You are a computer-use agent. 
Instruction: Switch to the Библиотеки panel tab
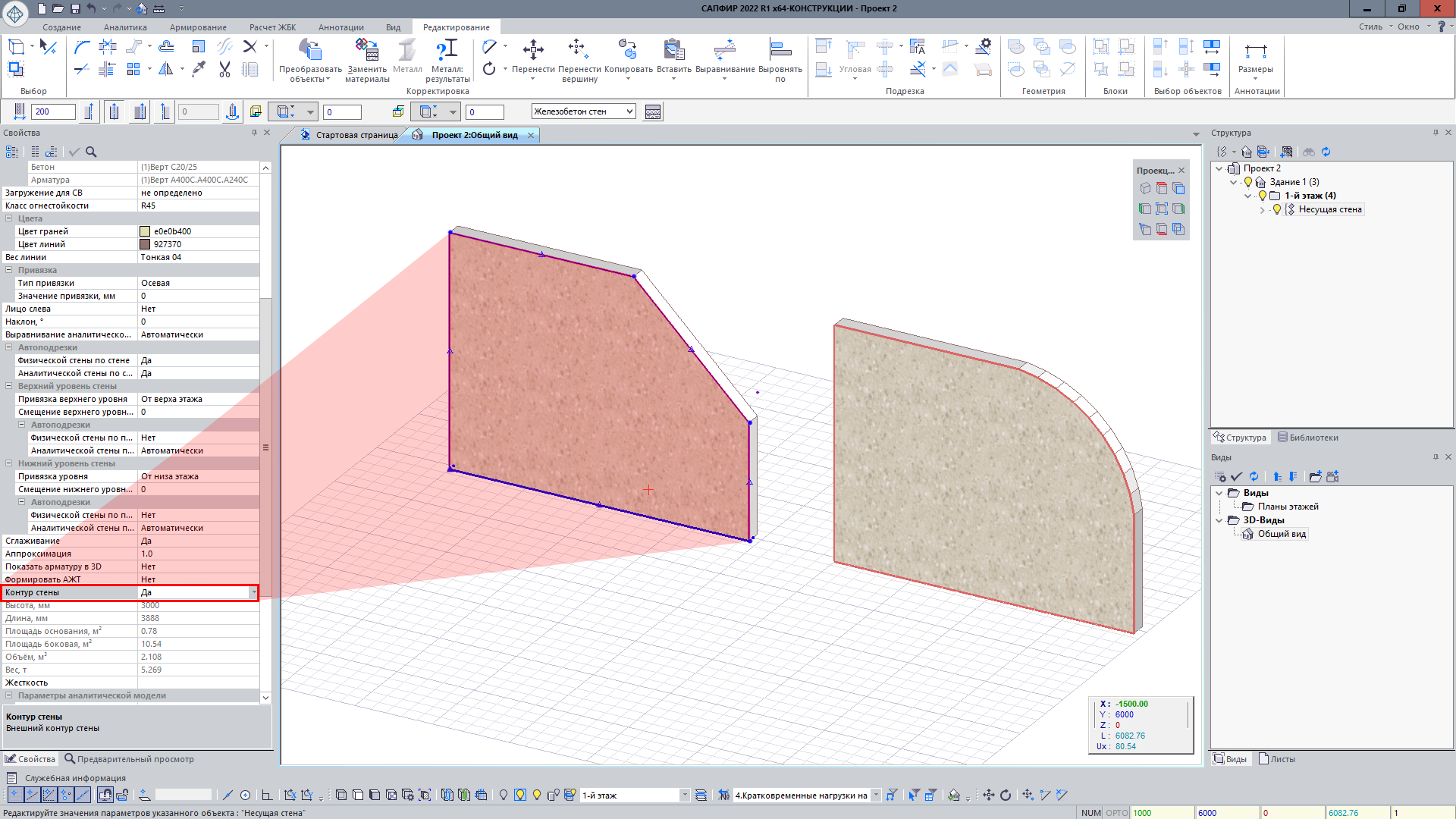pyautogui.click(x=1307, y=438)
